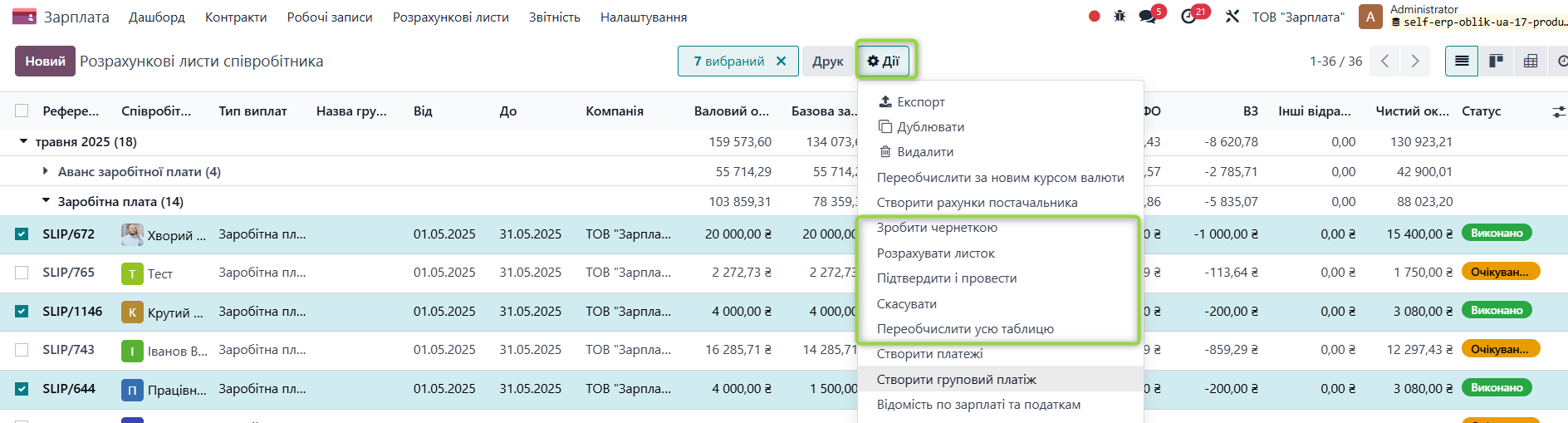Select Експорт in the actions menu
Viewport: 1568px width, 423px height.
(920, 101)
